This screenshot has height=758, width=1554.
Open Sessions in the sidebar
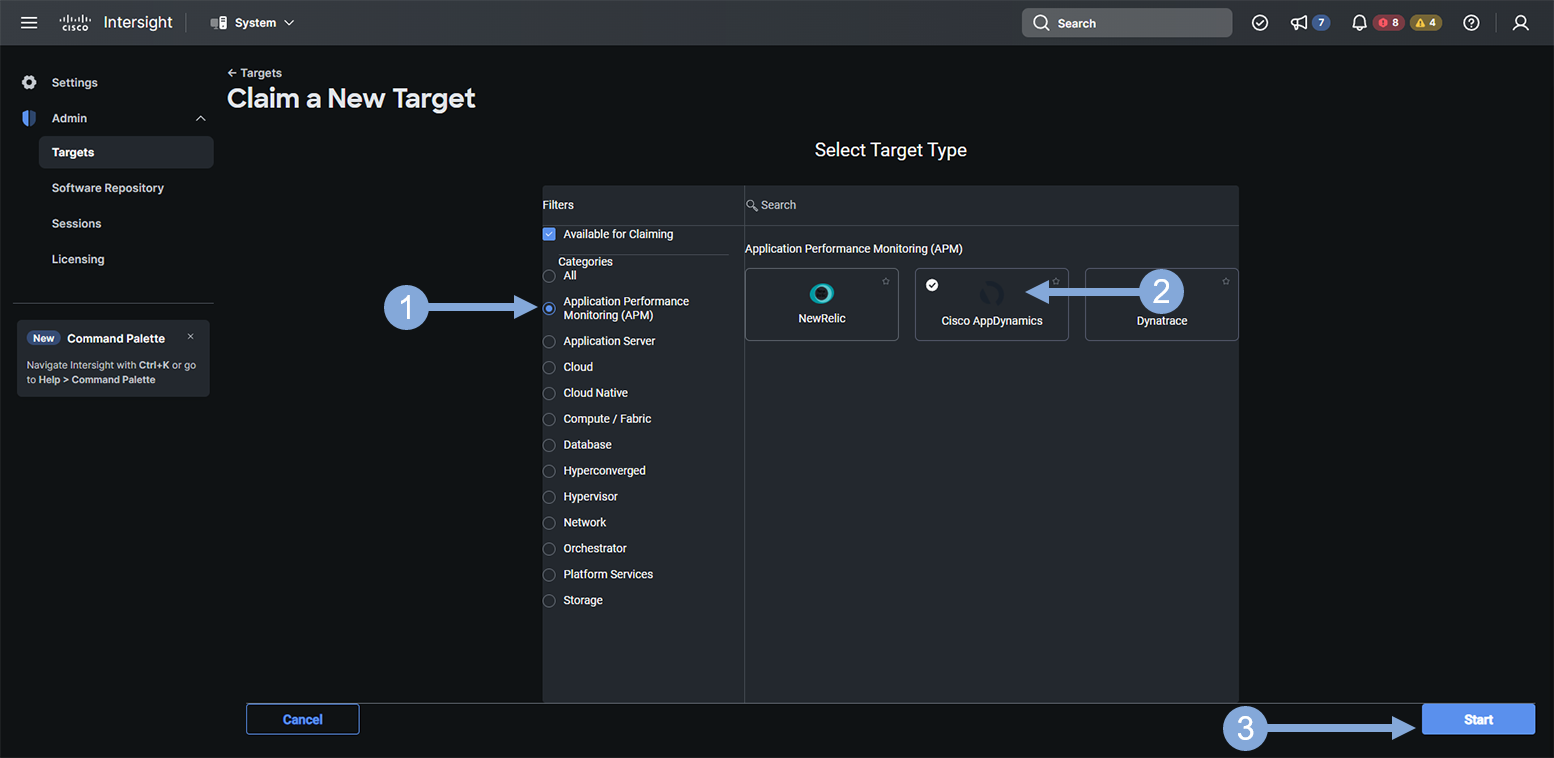click(x=77, y=224)
